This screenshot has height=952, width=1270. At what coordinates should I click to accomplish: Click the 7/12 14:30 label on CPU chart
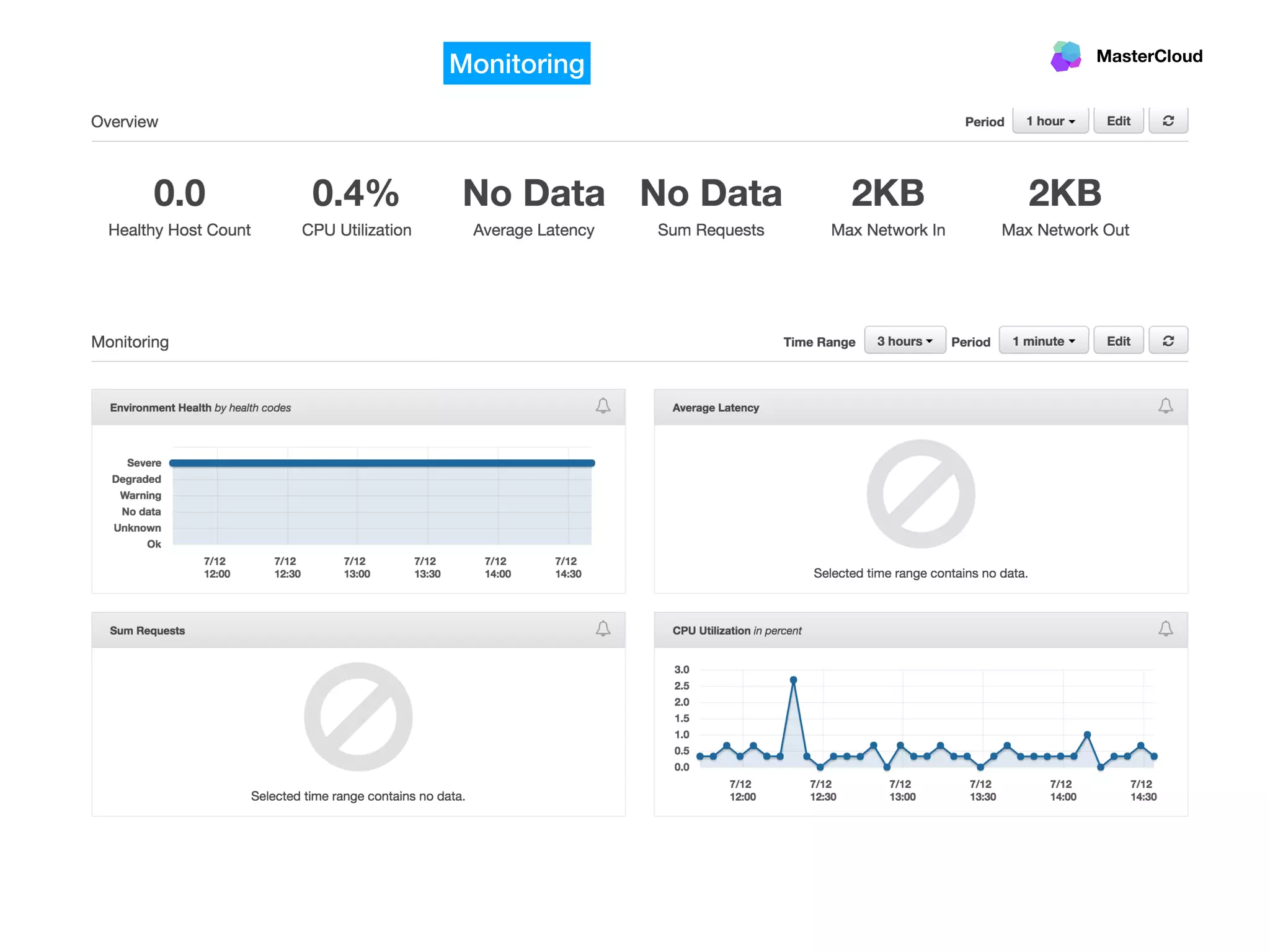[1143, 791]
